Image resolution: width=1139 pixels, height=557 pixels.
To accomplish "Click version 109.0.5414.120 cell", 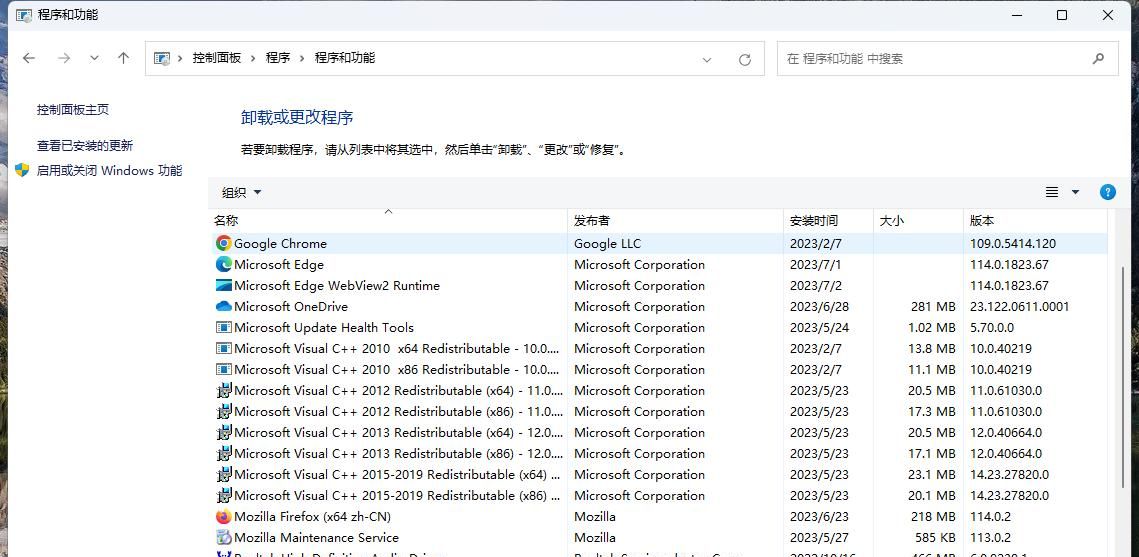I will (1013, 244).
